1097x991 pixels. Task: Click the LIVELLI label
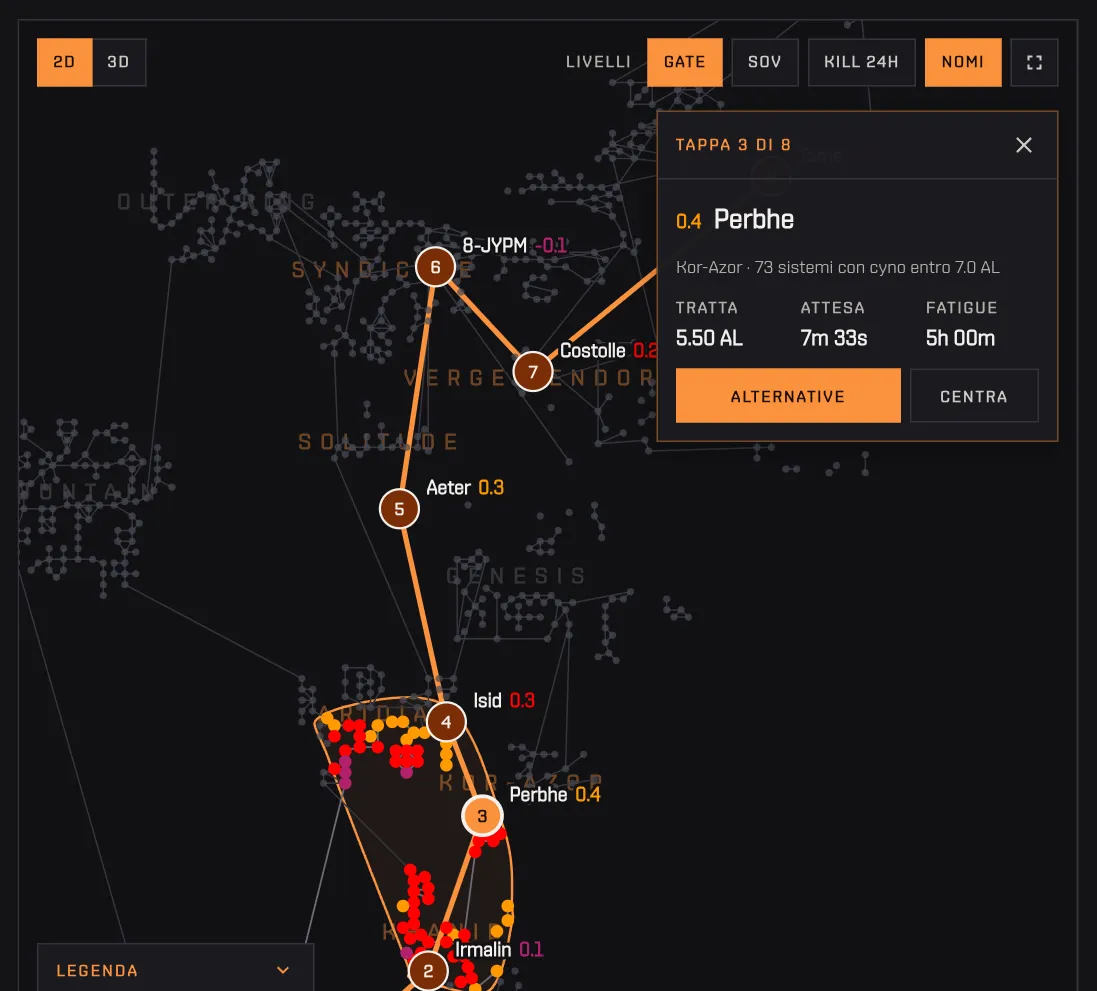click(x=598, y=62)
